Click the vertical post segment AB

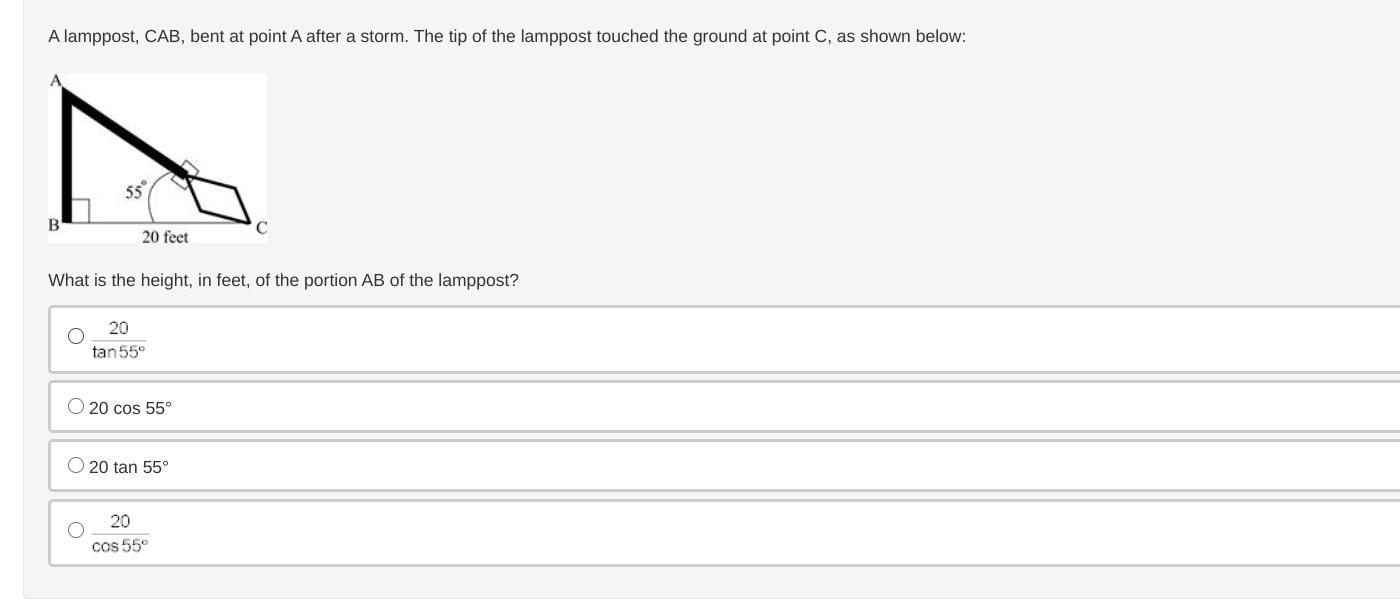(x=67, y=160)
